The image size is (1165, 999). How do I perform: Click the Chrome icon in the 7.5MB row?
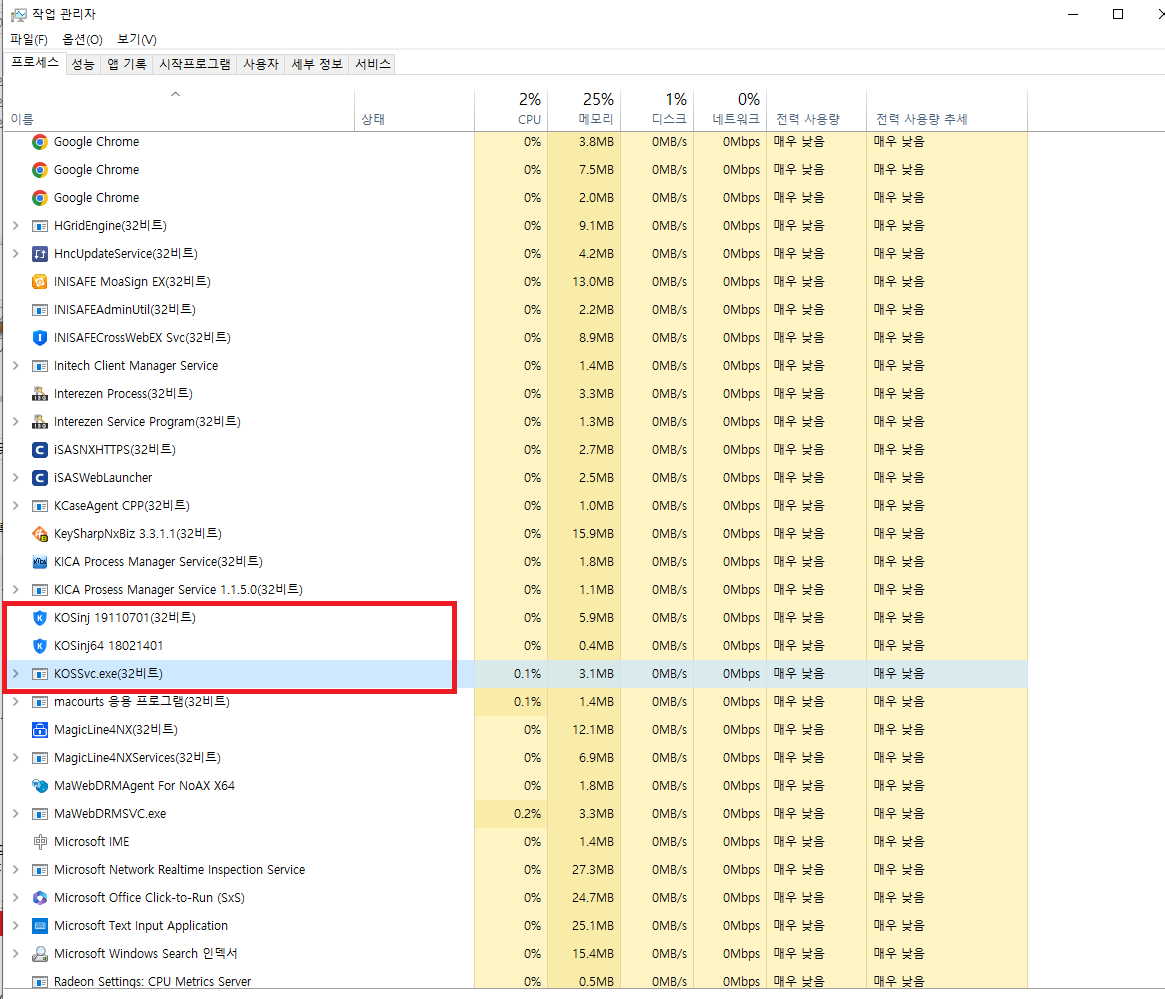coord(40,170)
